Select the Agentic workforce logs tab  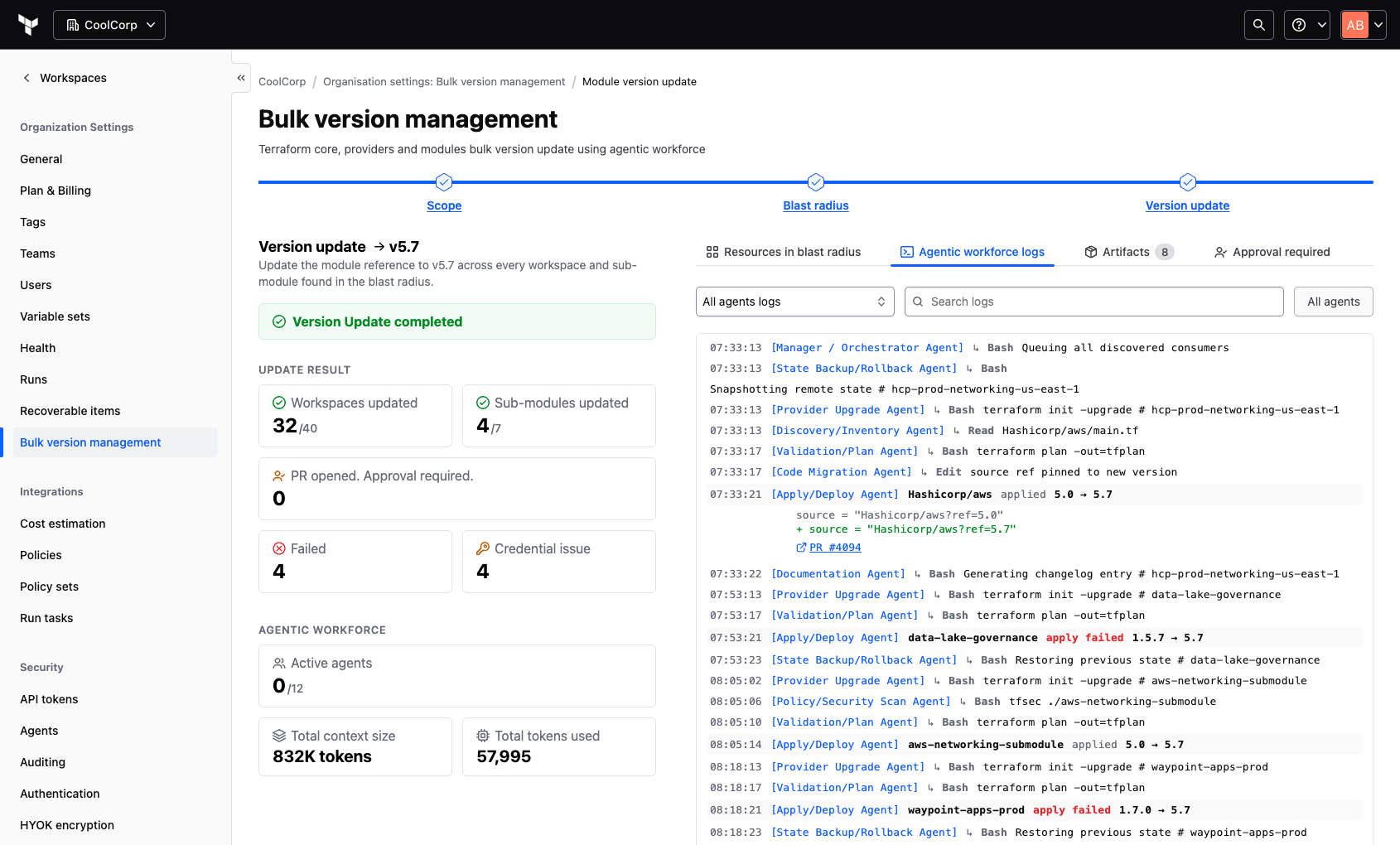click(973, 252)
